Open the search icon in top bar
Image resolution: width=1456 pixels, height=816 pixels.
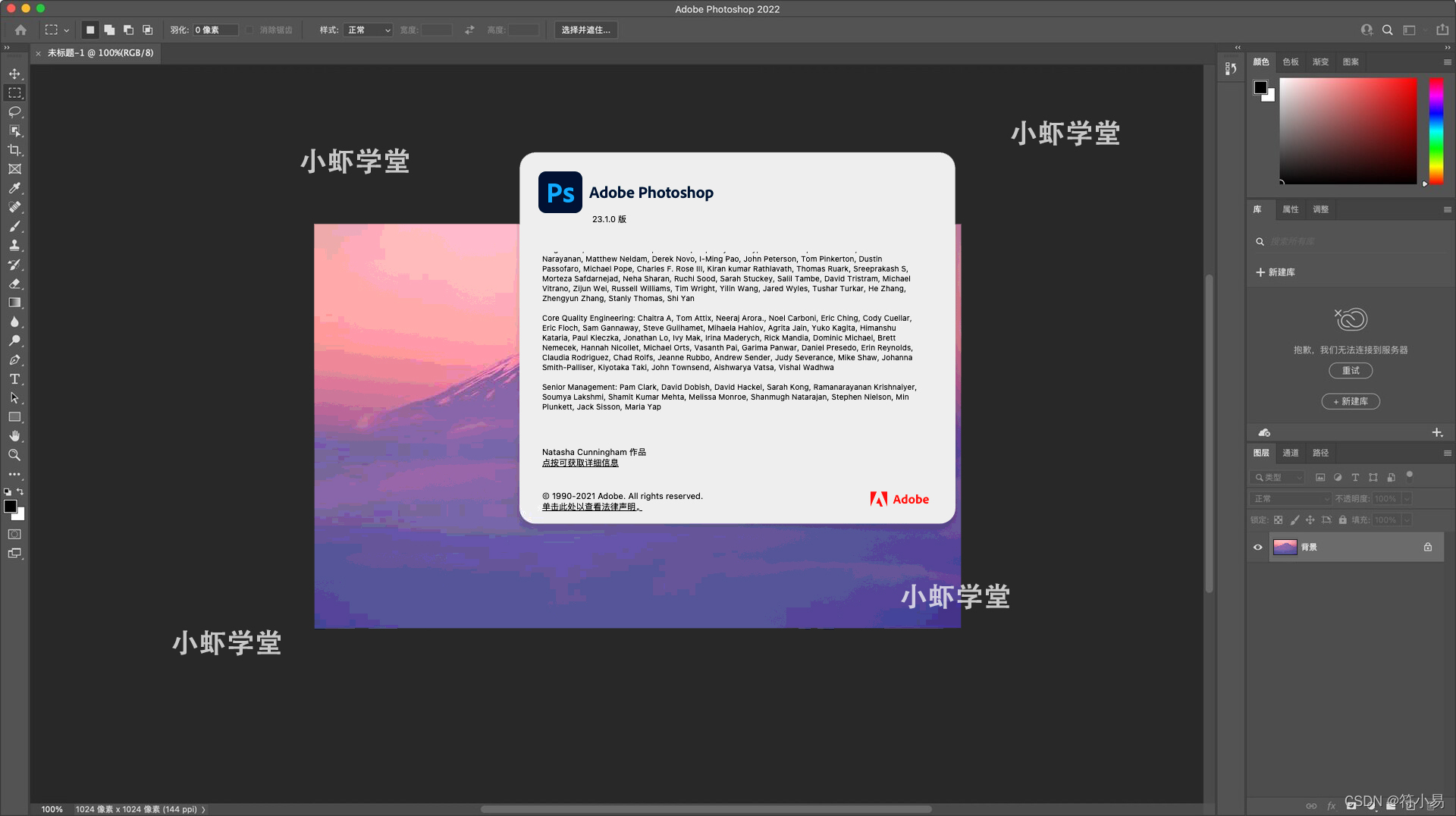point(1387,30)
